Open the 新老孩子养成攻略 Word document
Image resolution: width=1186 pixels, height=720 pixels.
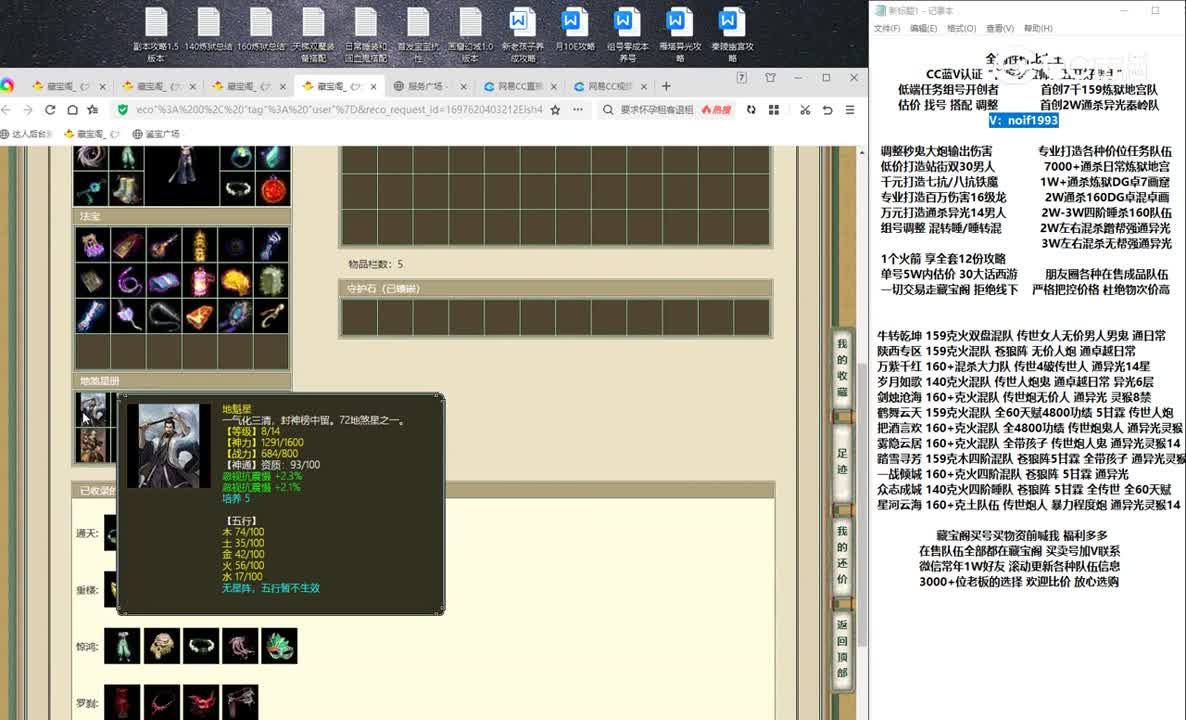click(522, 34)
